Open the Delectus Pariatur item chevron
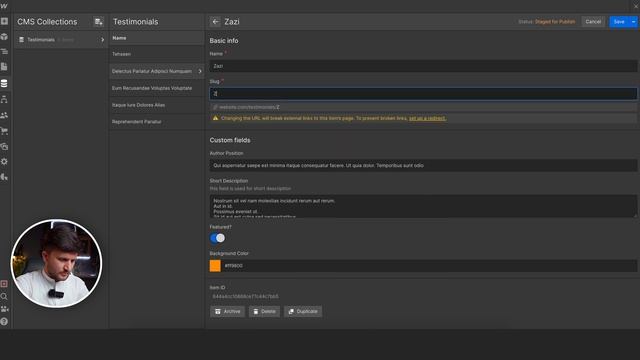Screen dimensions: 640x360 [x=200, y=71]
